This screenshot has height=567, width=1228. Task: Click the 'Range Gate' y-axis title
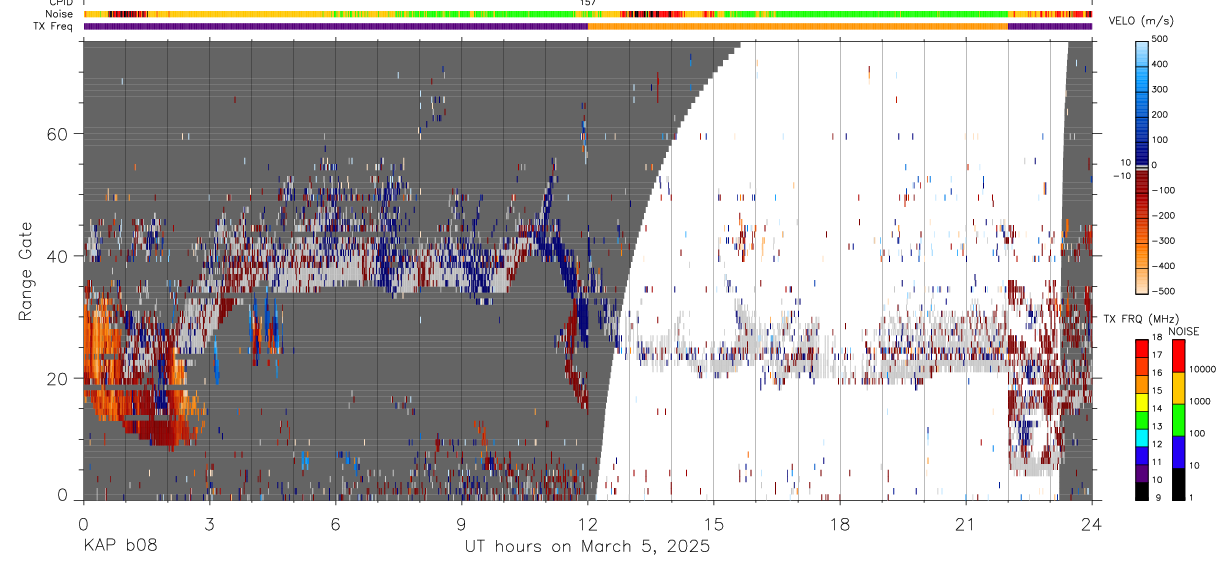[x=24, y=271]
